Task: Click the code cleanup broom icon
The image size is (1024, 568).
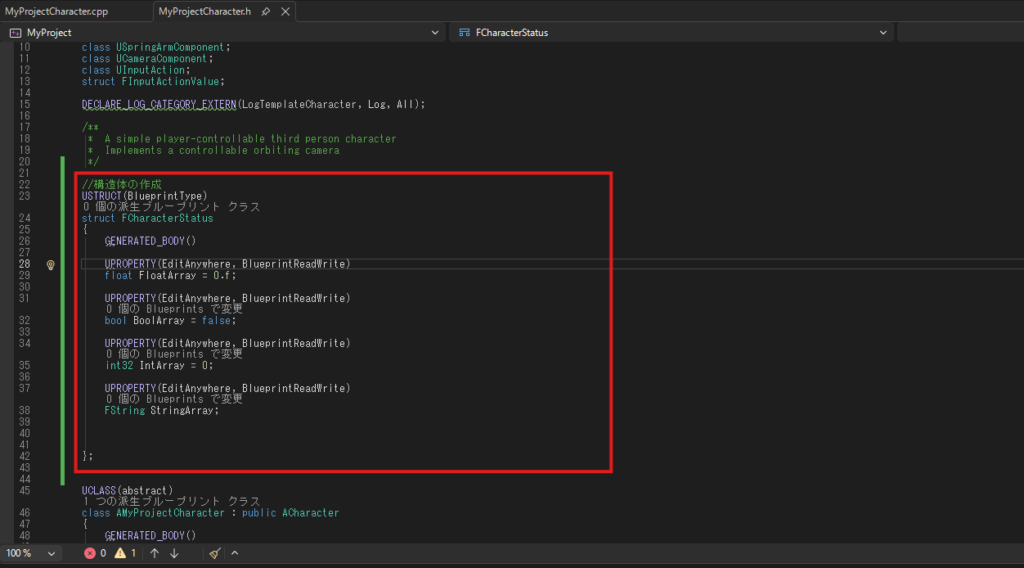Action: point(215,553)
